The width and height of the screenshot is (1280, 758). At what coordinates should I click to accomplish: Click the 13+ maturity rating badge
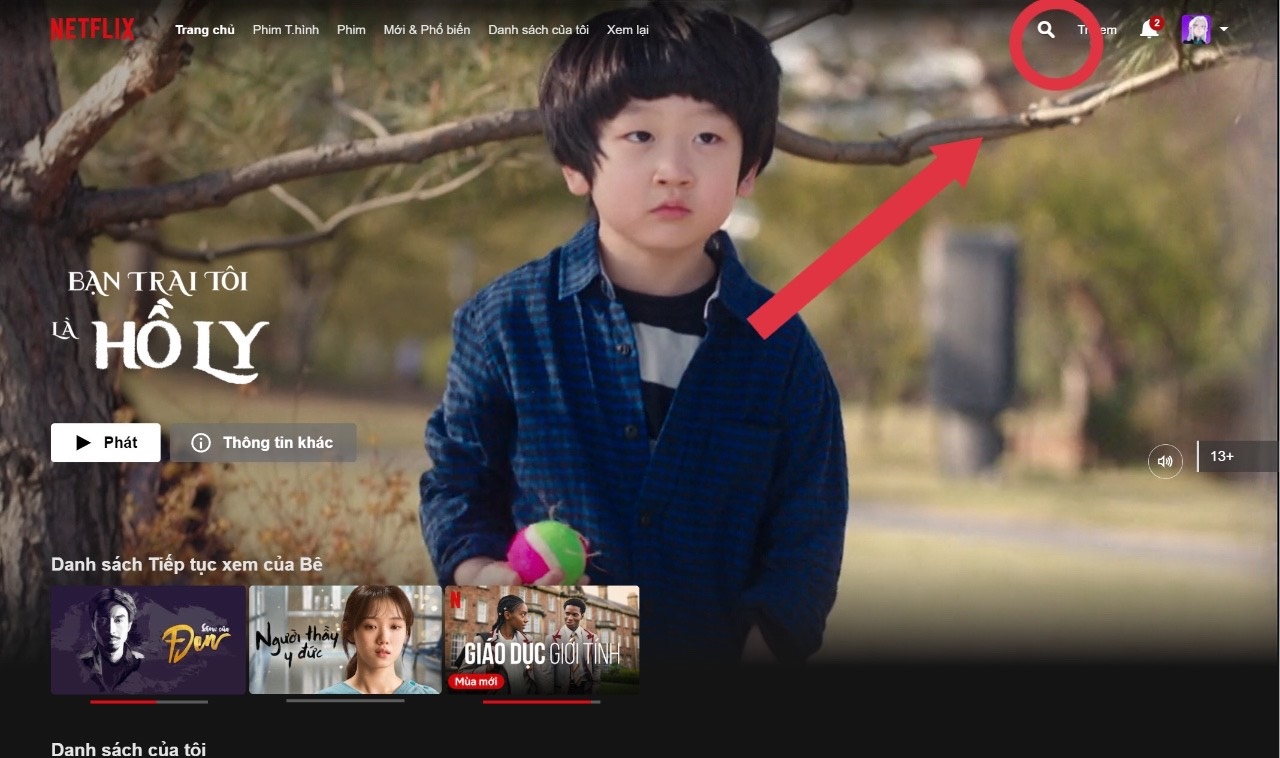coord(1238,456)
